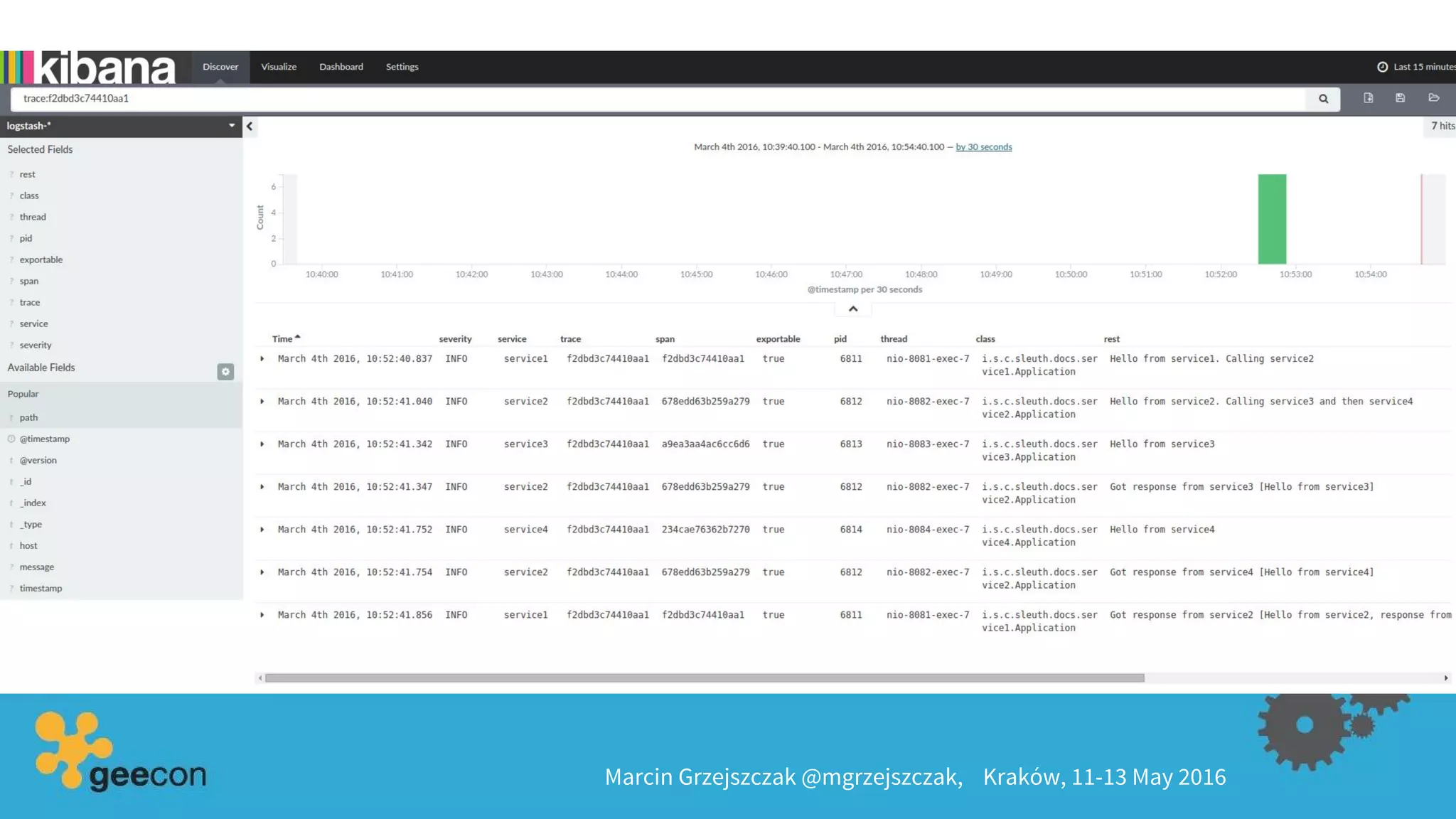Select the @timestamp field in Available Fields

coord(45,439)
